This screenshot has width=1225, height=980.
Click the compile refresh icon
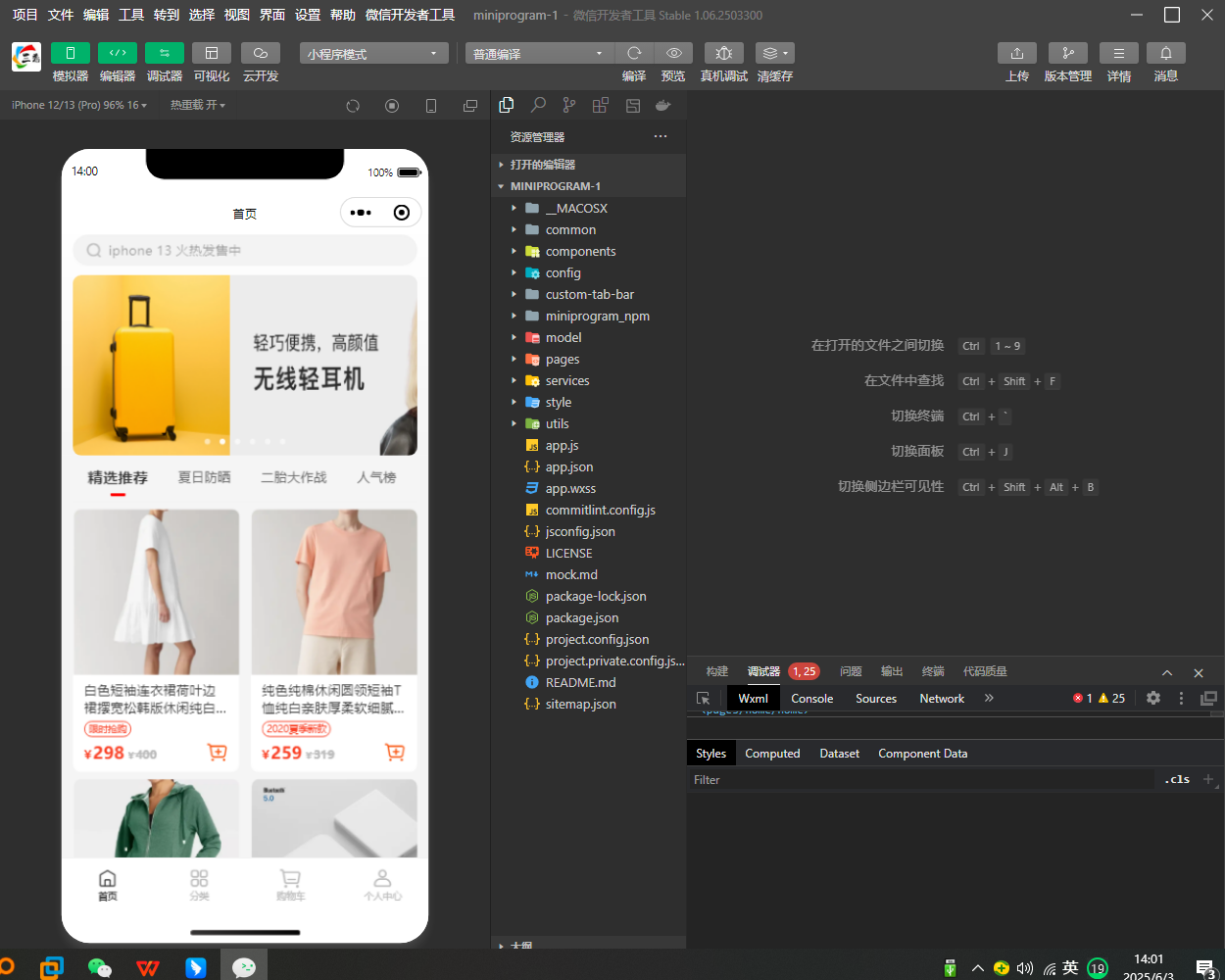coord(634,53)
